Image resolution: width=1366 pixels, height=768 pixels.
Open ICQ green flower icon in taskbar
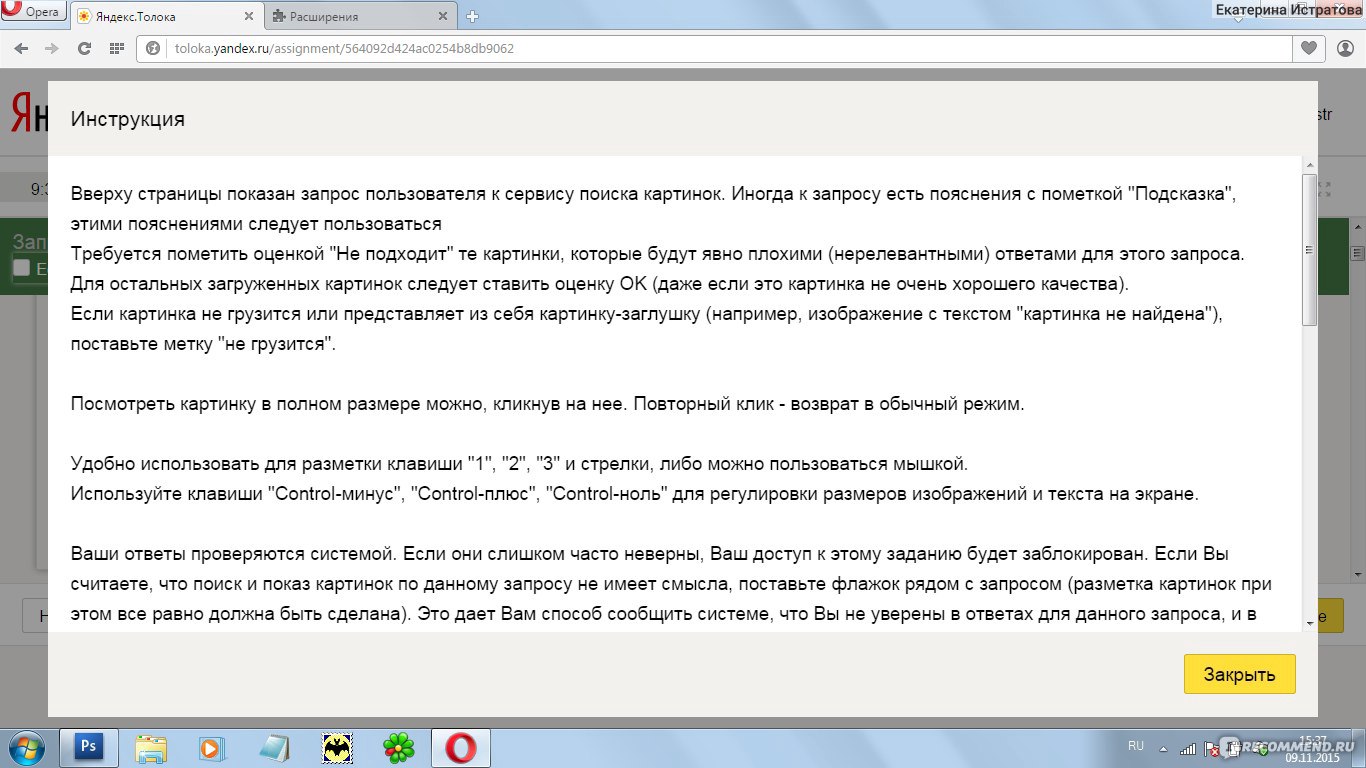tap(399, 747)
